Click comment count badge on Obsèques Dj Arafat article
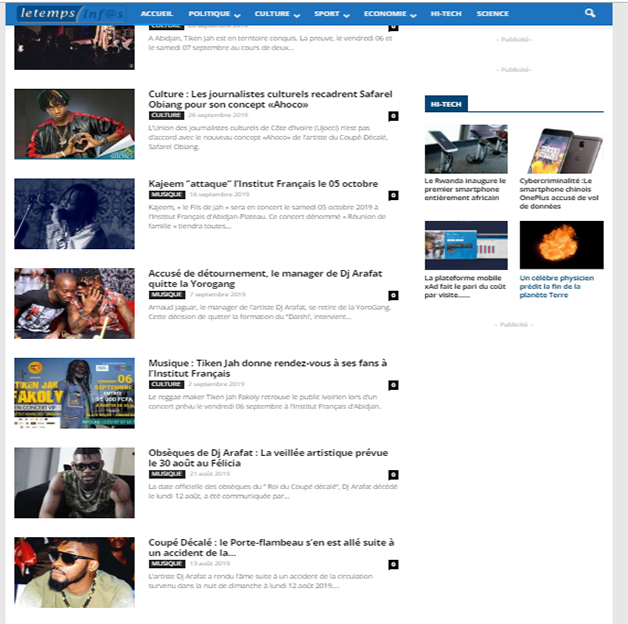The image size is (628, 624). coord(393,474)
